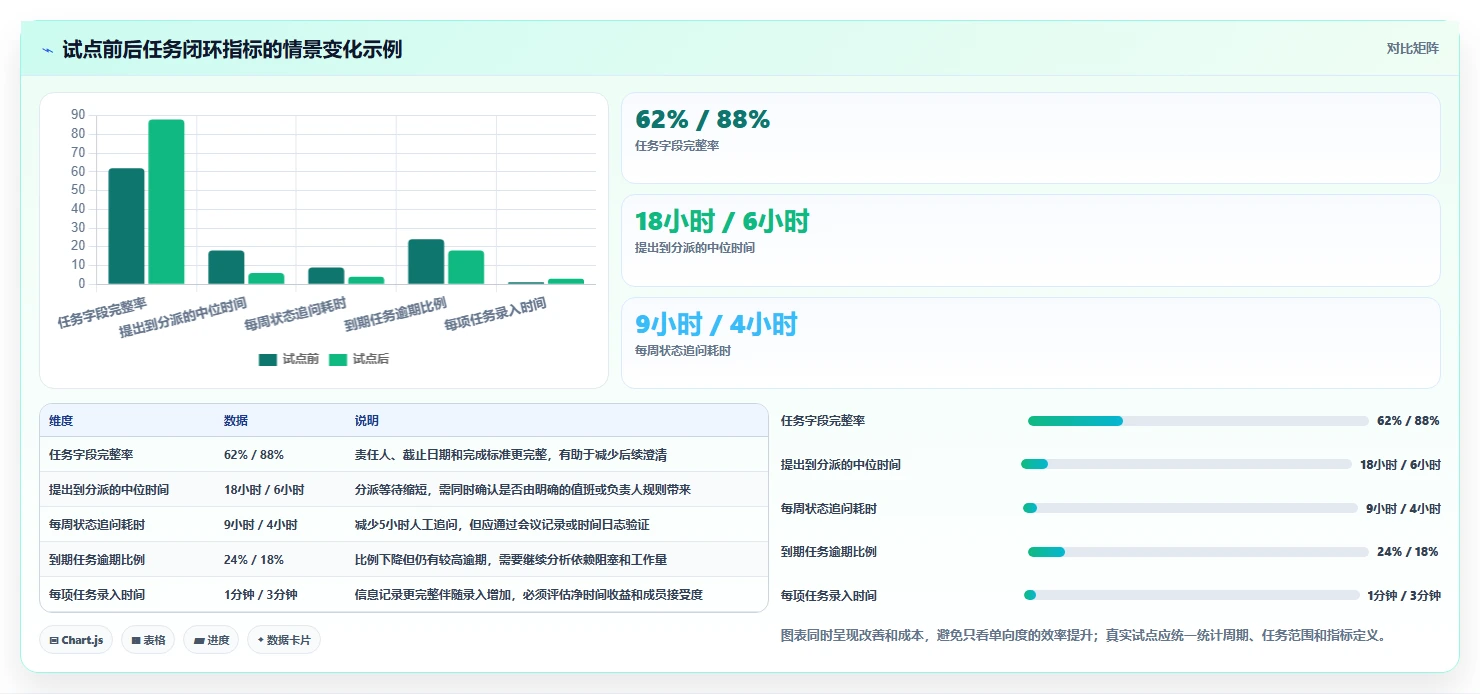Screen dimensions: 1480x694
Task: Click the 进度 tag chip
Action: [x=211, y=640]
